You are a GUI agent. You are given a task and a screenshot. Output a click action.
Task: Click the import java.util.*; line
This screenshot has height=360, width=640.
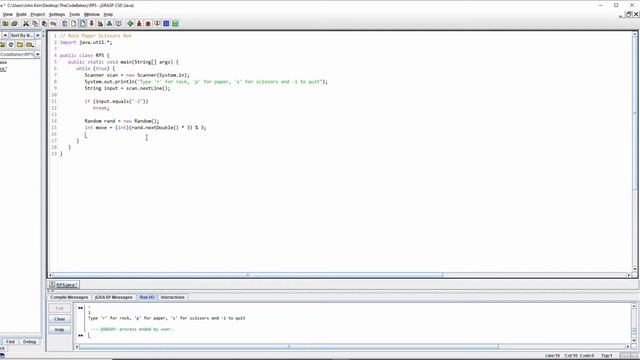click(x=86, y=42)
